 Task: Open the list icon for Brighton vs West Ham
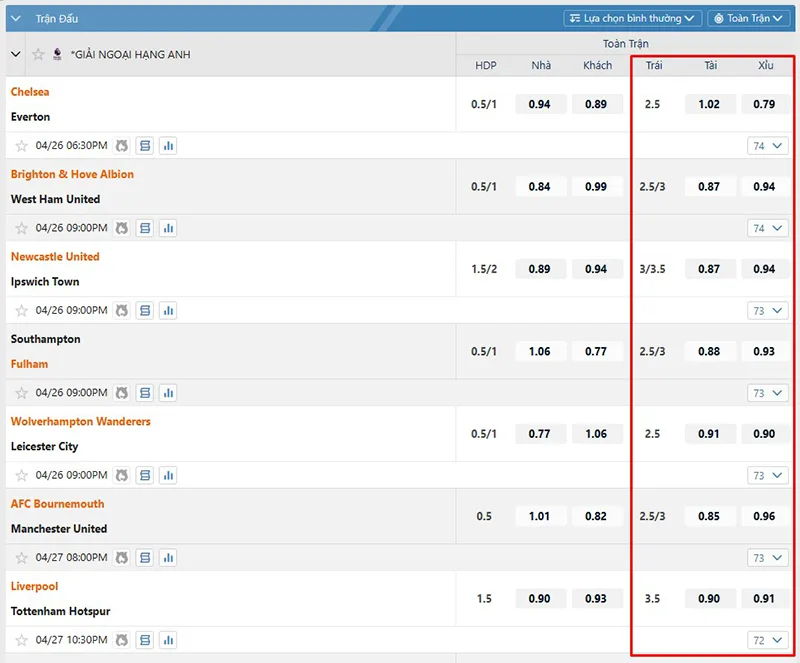145,228
